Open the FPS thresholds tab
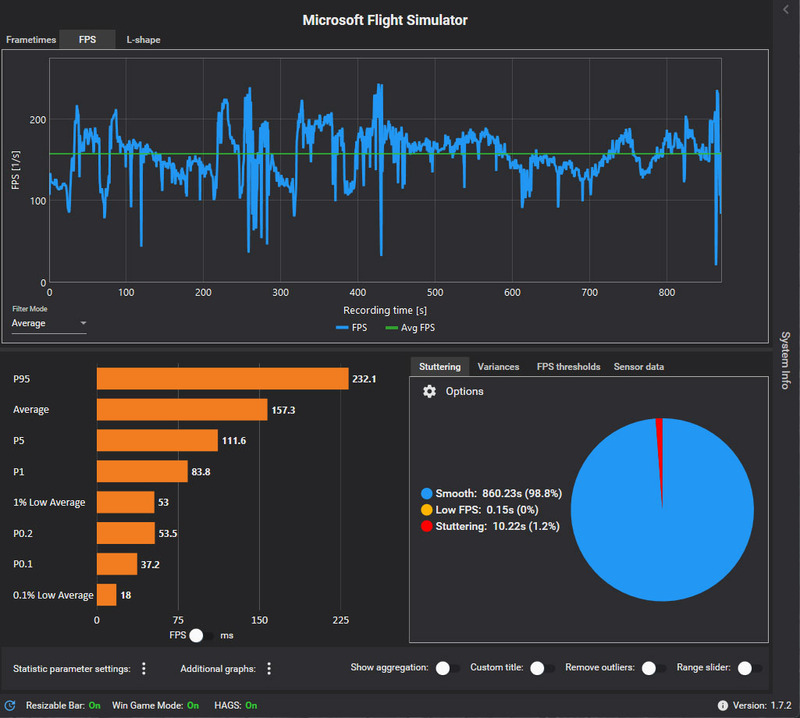This screenshot has width=800, height=718. tap(568, 367)
